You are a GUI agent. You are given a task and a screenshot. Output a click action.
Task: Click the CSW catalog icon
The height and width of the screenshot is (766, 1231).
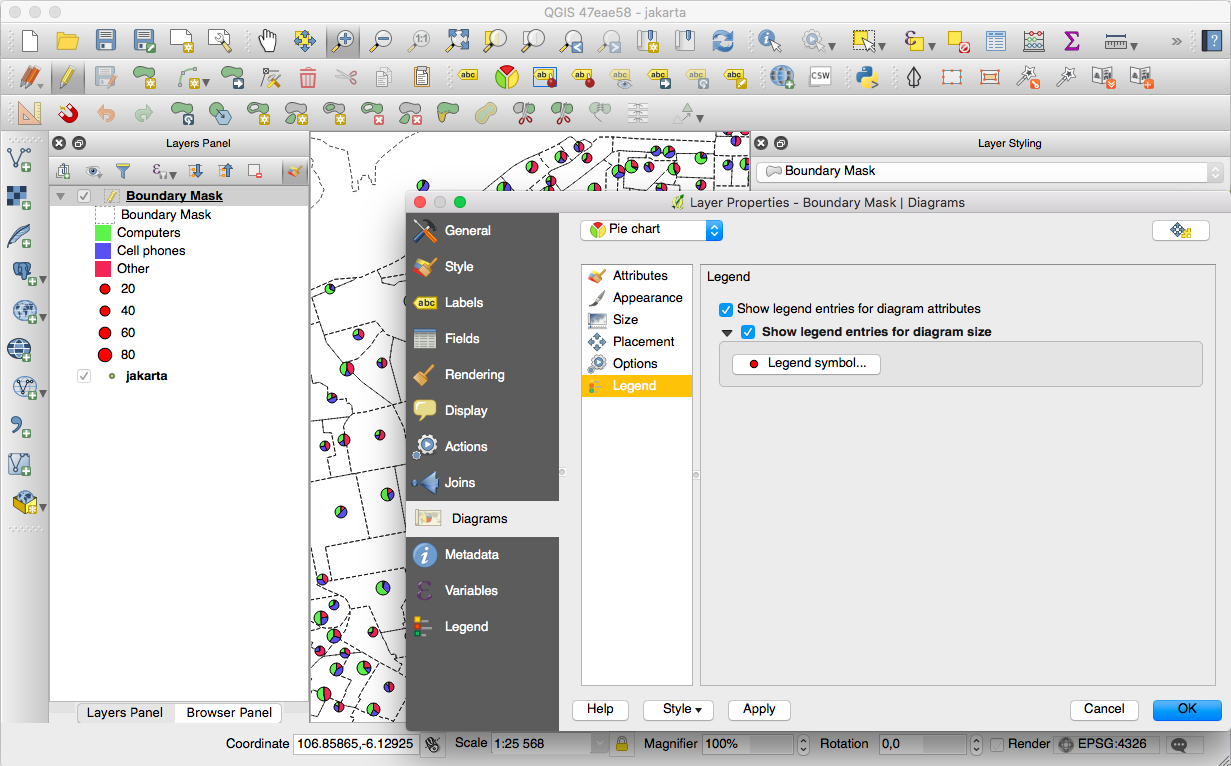point(820,77)
